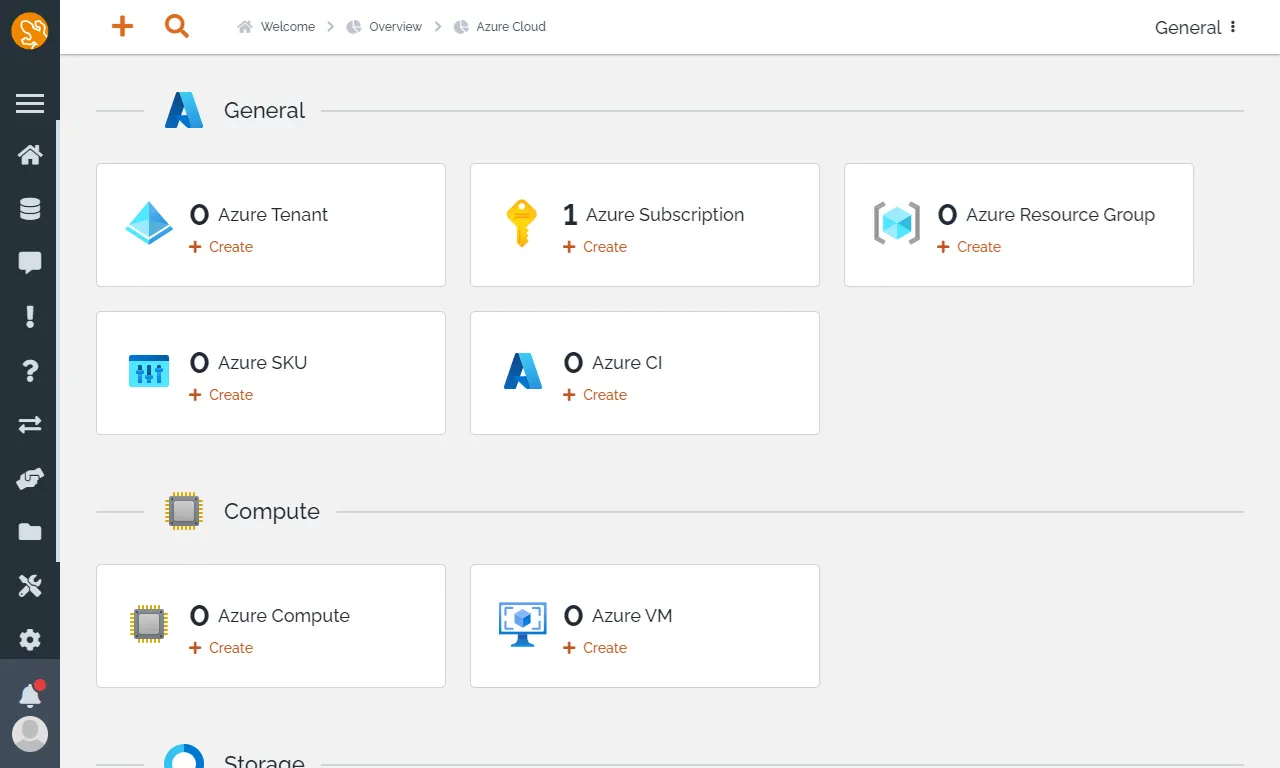Open the Azure Subscription list
Viewport: 1280px width, 768px height.
(x=664, y=215)
